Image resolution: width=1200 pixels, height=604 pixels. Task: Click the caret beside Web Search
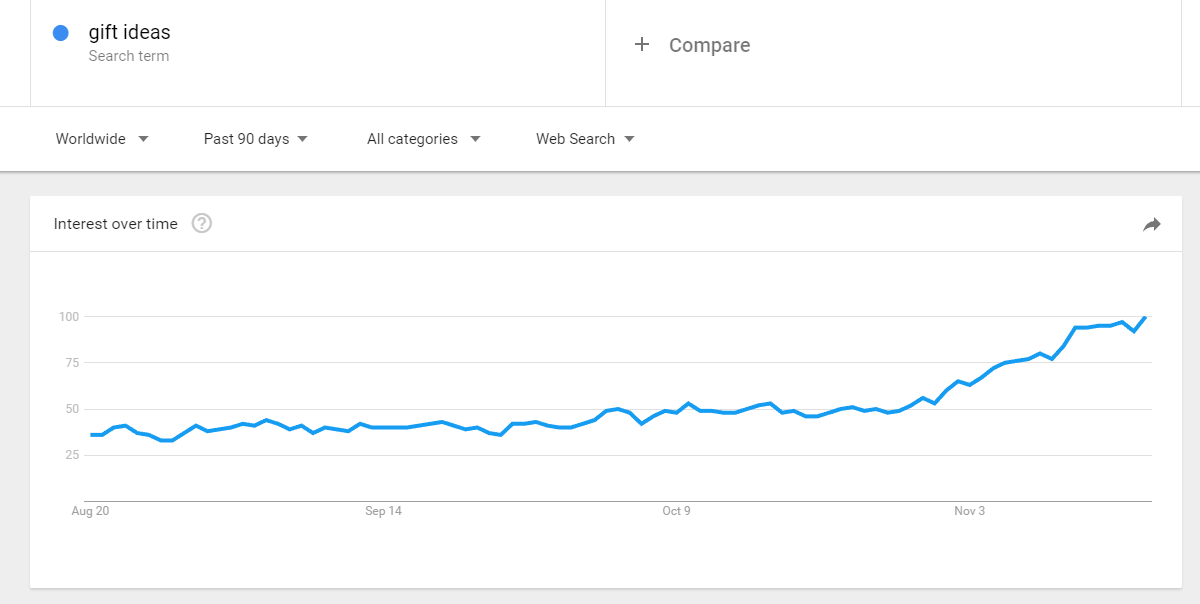click(629, 139)
